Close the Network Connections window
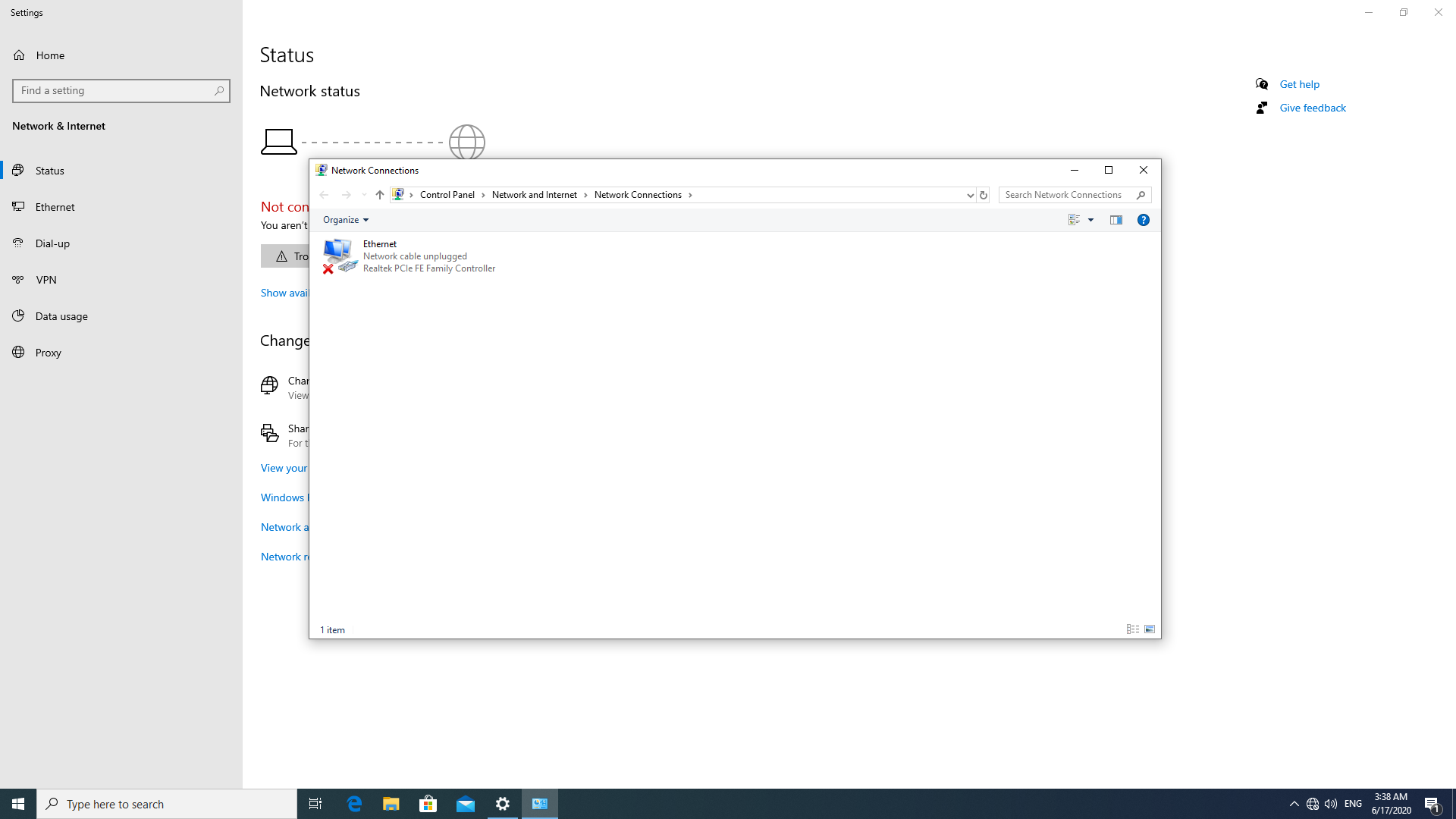The image size is (1456, 819). 1144,170
